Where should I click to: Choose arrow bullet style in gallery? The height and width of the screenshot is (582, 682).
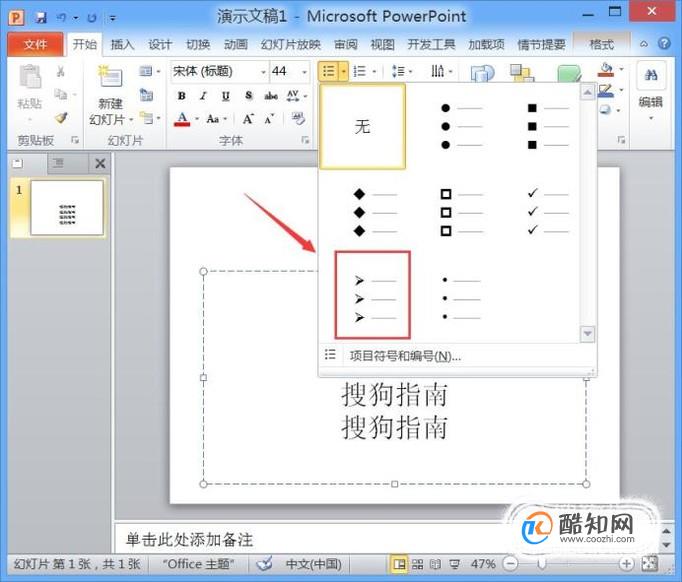point(372,294)
